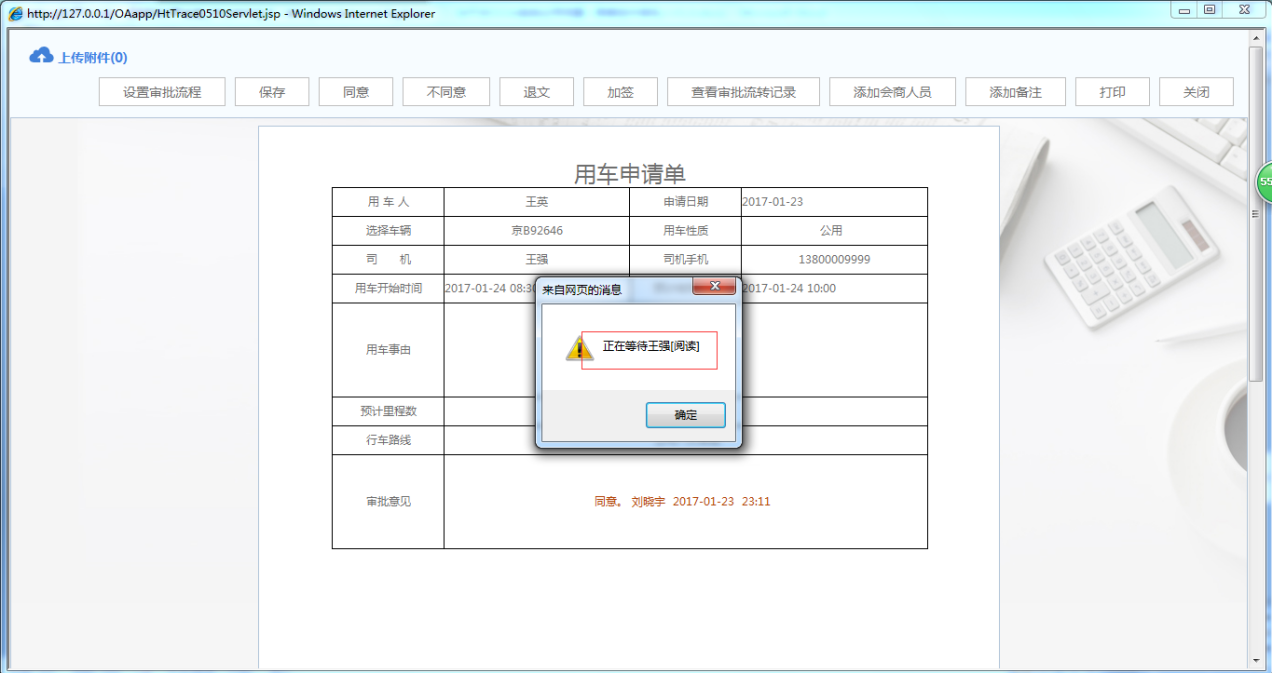Click the cloud upload attachment icon
Screen dimensions: 1272x673
(41, 55)
